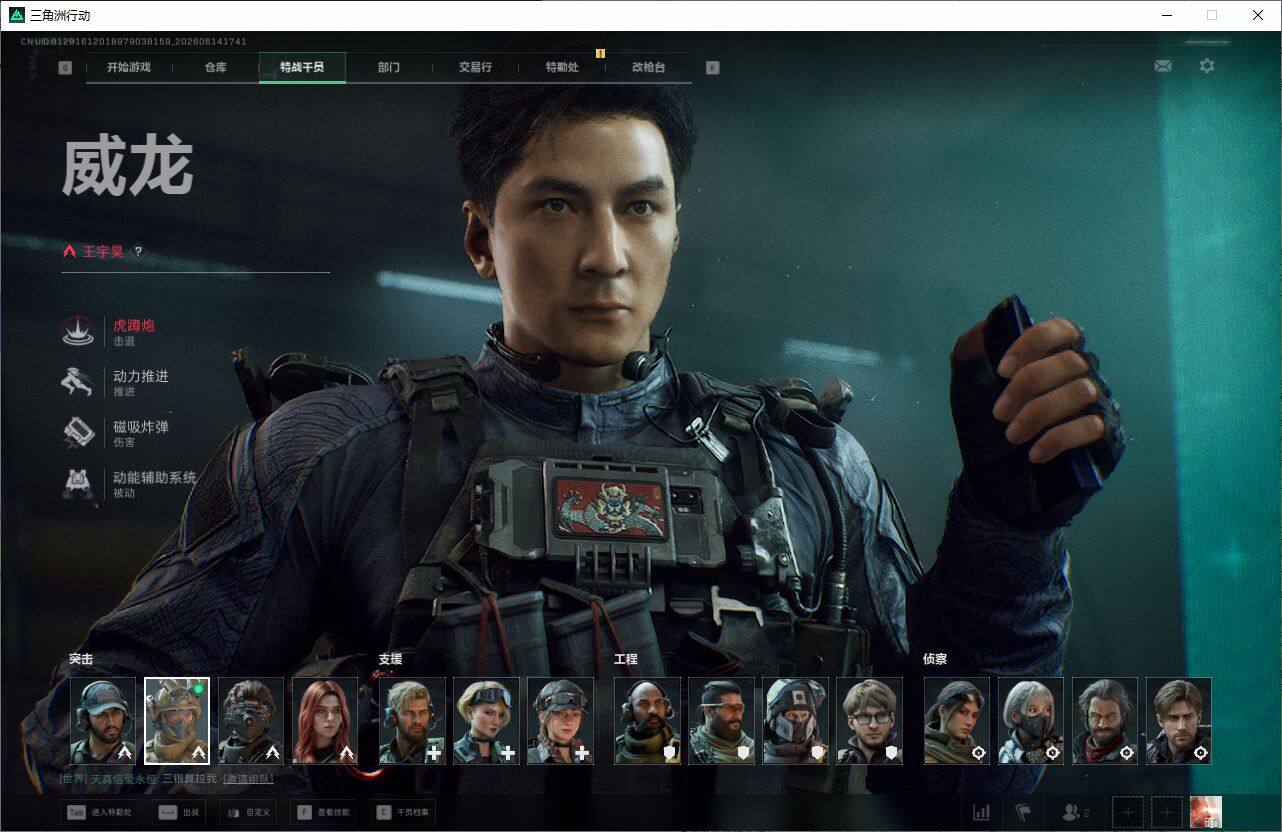Viewport: 1282px width, 832px height.
Task: Open the flag icon in bottom bar
Action: pyautogui.click(x=1023, y=812)
